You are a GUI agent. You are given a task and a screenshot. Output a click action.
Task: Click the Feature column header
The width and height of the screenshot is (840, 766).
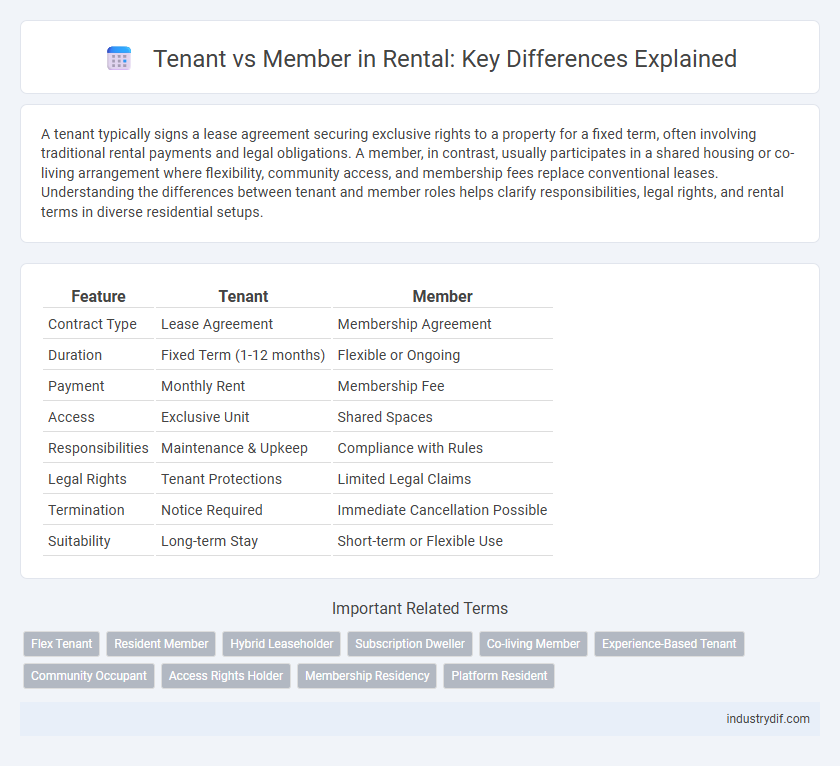pyautogui.click(x=99, y=296)
